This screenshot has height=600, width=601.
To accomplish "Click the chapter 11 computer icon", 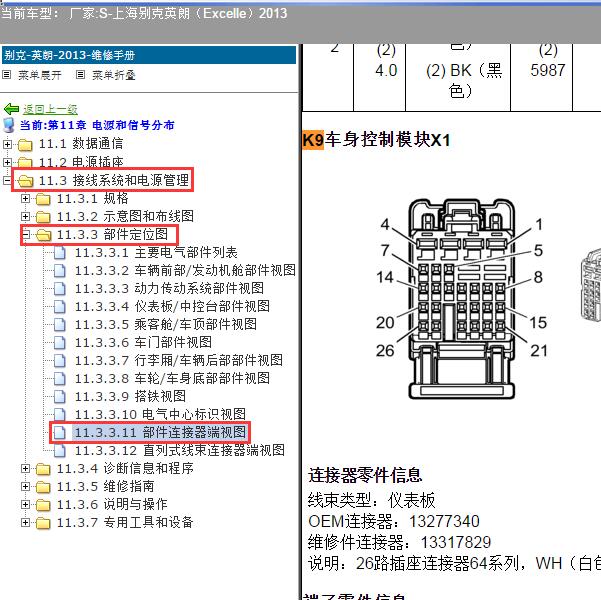I will 9,125.
